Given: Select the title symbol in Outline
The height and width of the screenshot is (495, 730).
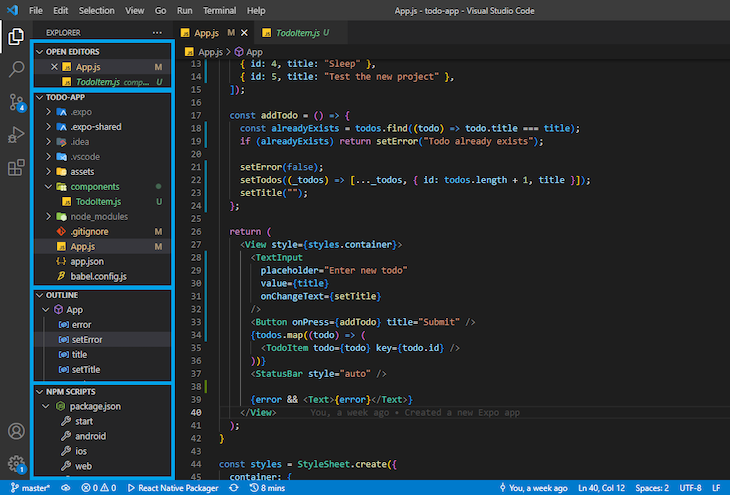Looking at the screenshot, I should pos(102,354).
